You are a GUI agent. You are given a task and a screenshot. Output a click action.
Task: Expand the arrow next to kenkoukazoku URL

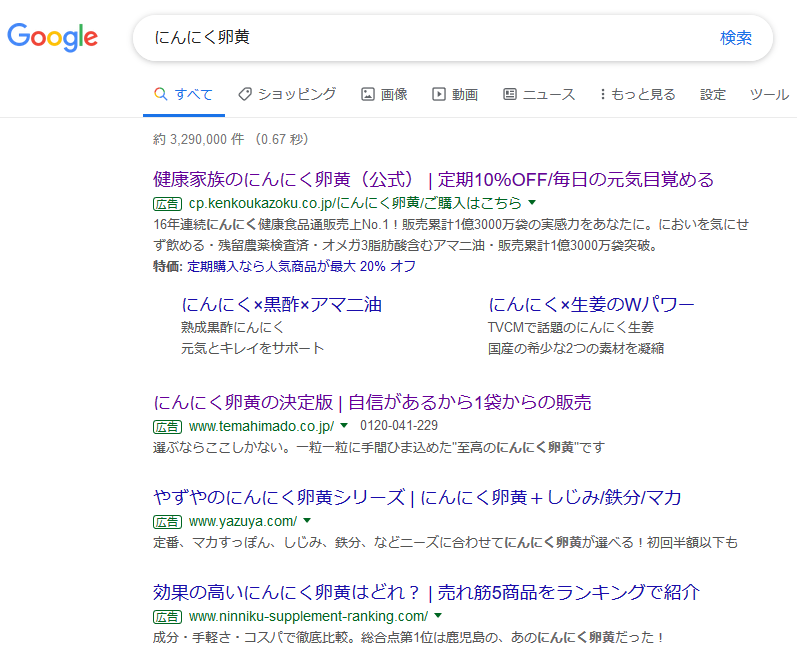point(532,203)
